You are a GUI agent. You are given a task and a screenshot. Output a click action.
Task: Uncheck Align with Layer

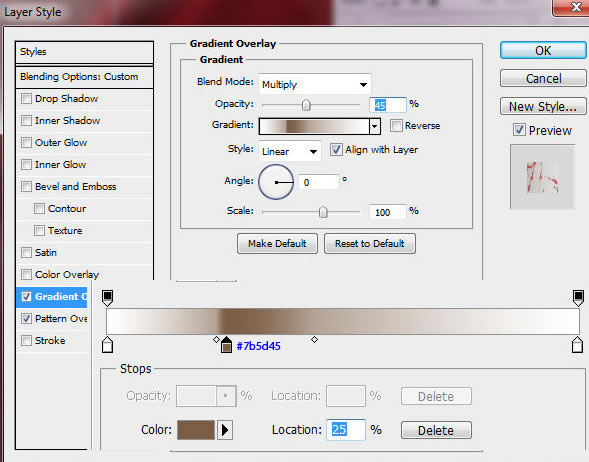336,149
